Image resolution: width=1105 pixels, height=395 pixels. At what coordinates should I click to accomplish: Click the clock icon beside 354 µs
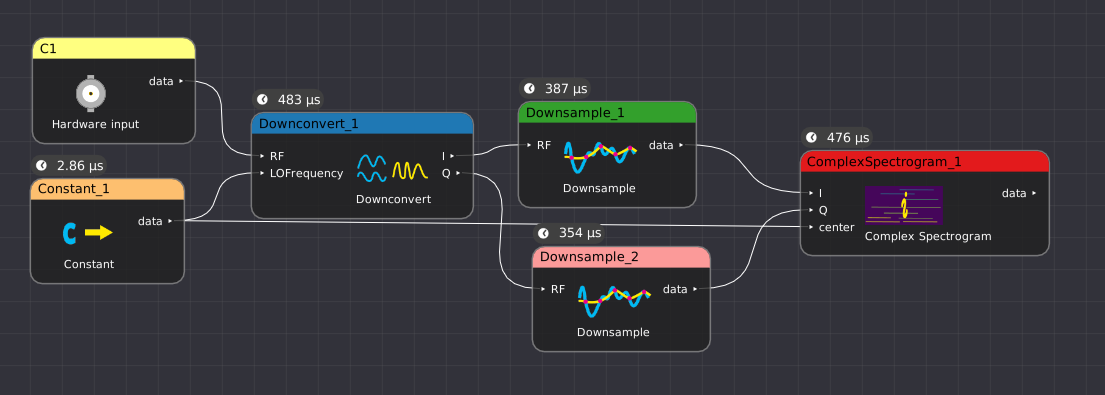(x=543, y=233)
